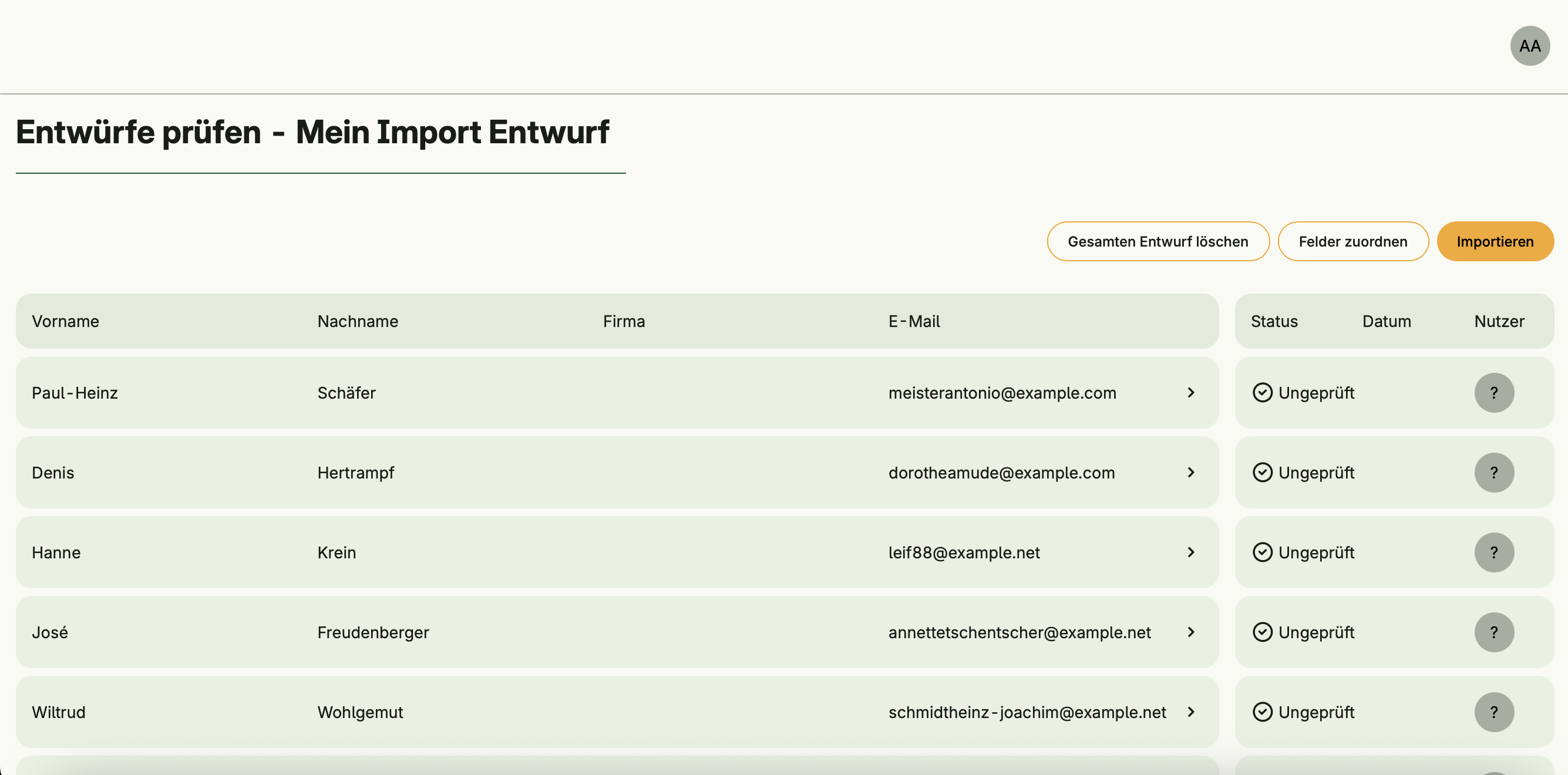This screenshot has width=1568, height=775.
Task: Click the E-Mail column header
Action: click(x=914, y=321)
